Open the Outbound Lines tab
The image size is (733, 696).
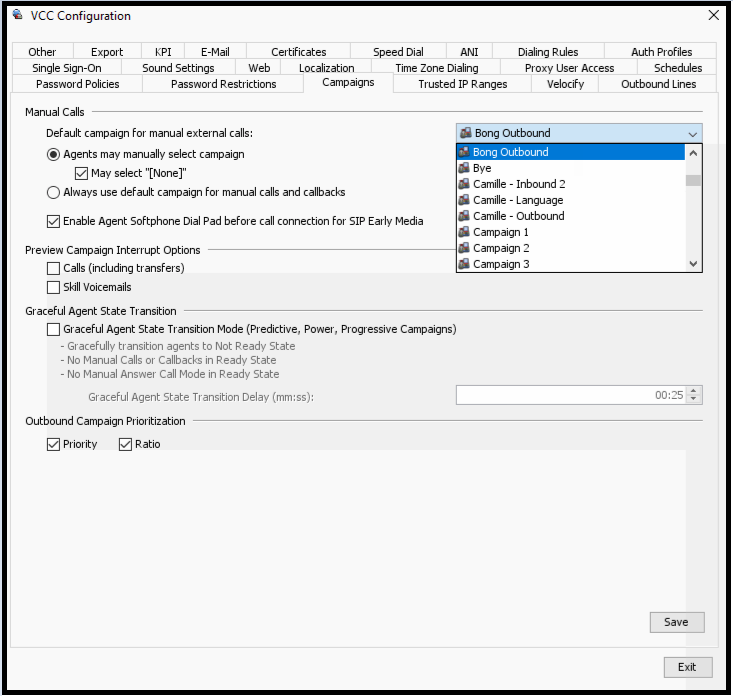pyautogui.click(x=658, y=84)
